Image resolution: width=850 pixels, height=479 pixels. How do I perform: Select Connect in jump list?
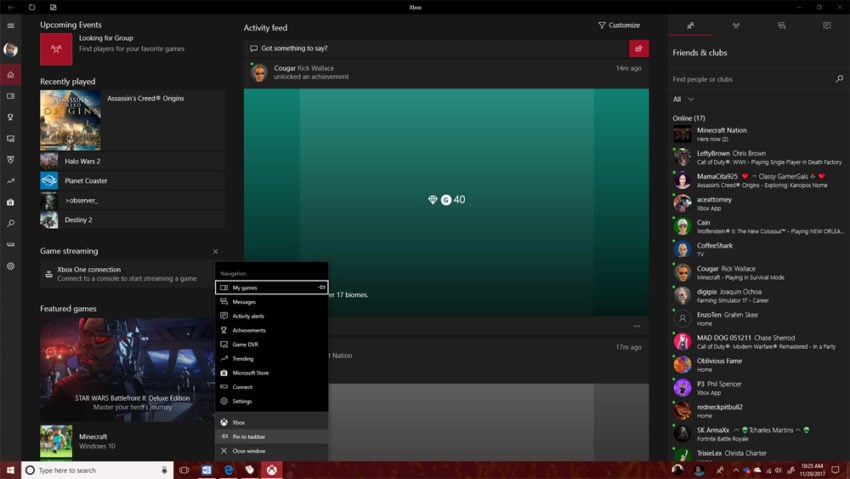point(272,387)
